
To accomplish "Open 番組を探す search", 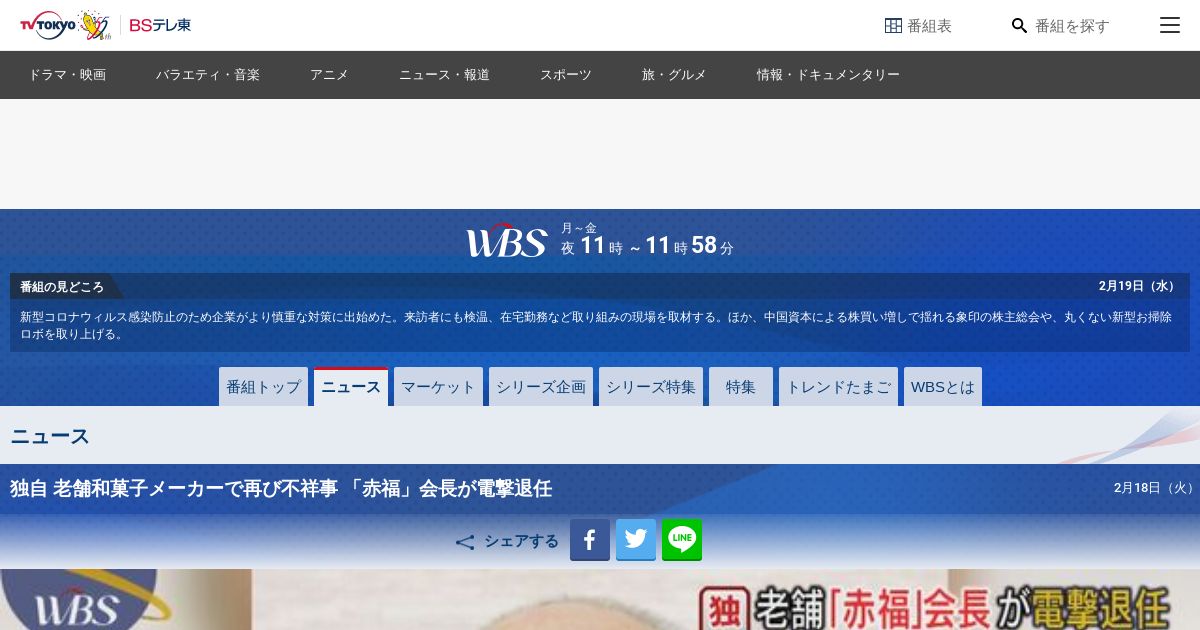I will pyautogui.click(x=1060, y=25).
